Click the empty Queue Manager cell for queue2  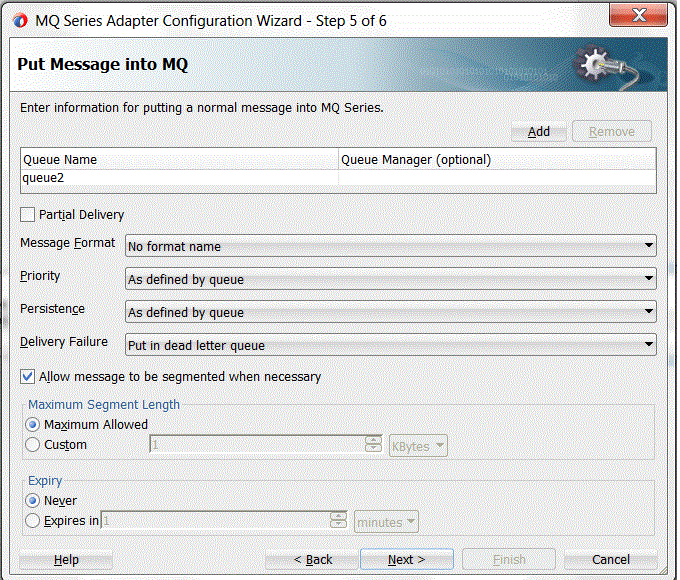pos(497,178)
